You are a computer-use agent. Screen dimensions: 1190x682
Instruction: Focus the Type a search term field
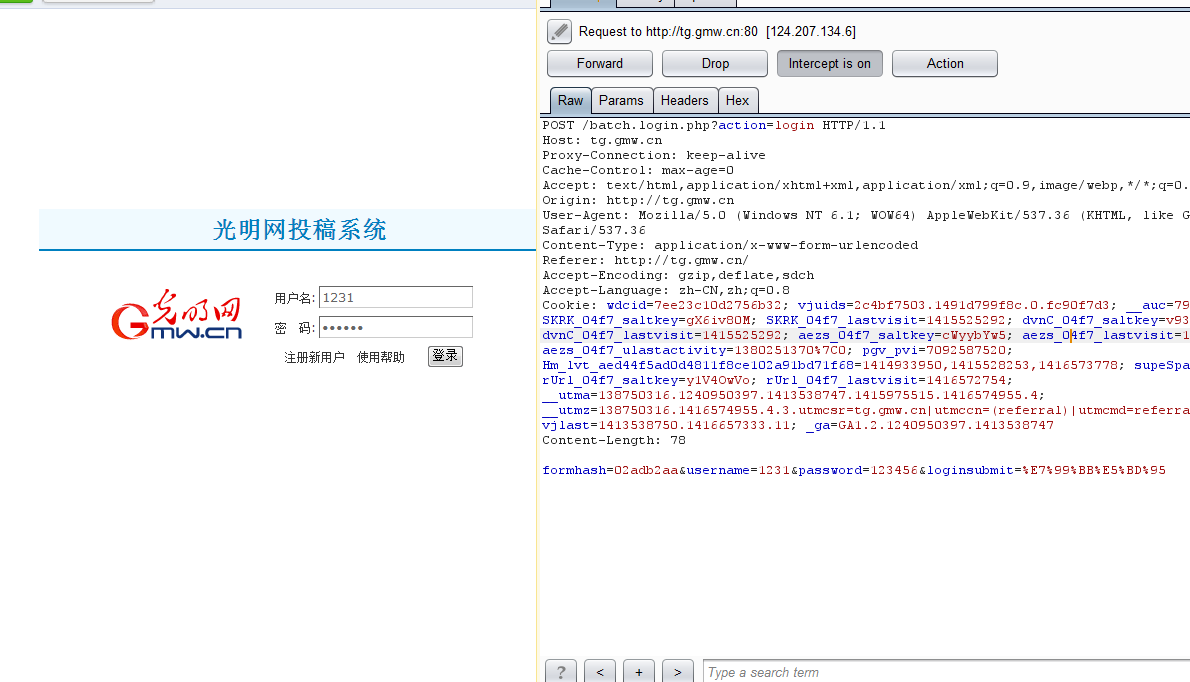point(946,672)
